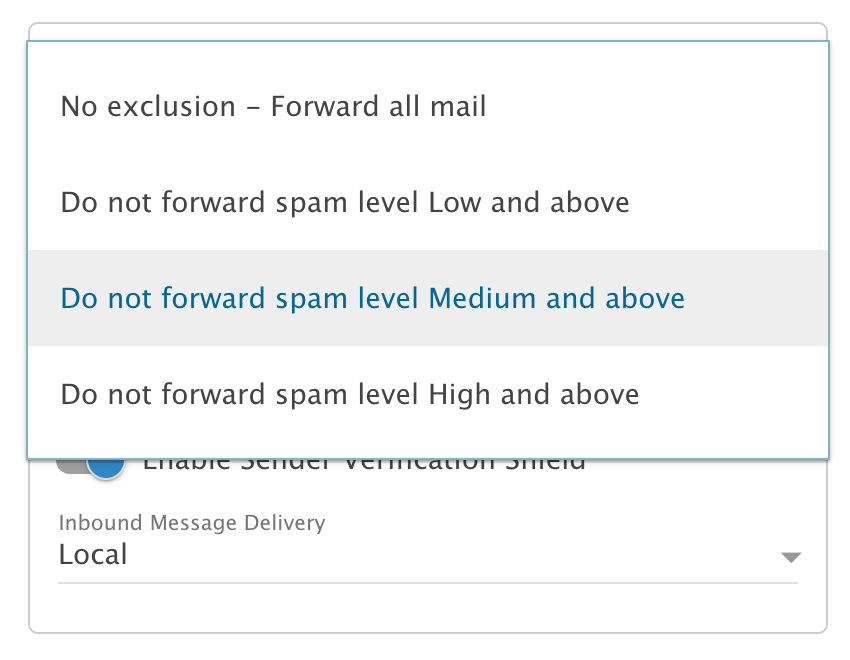Viewport: 850px width, 660px height.
Task: Select "No exclusion – Forward all mail" option
Action: [273, 106]
